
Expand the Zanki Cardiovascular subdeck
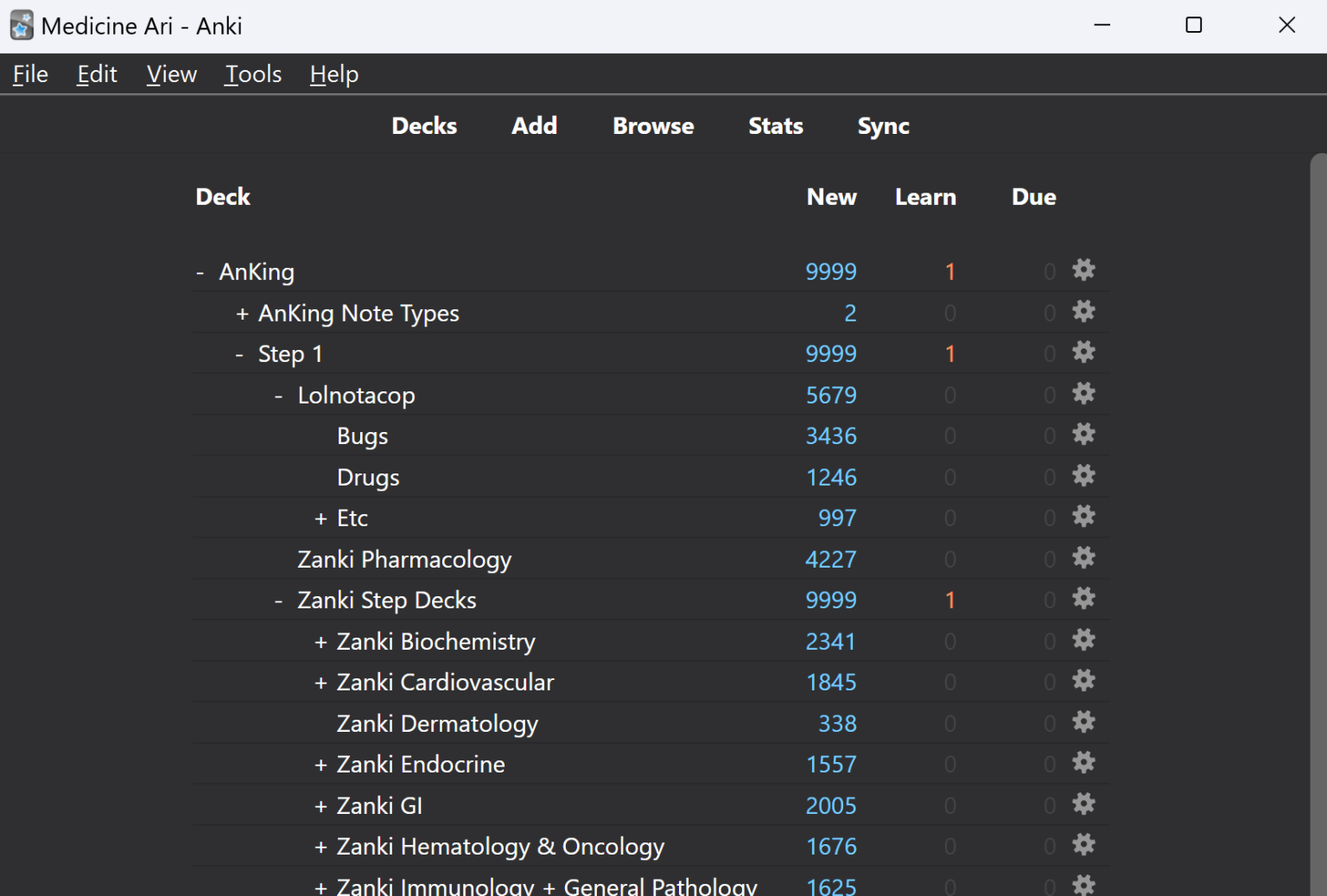(319, 682)
